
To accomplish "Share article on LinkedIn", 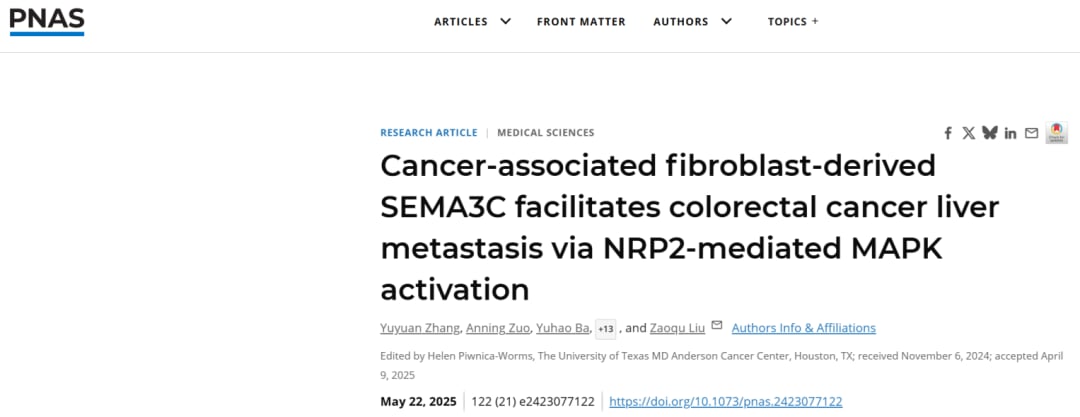I will pyautogui.click(x=1010, y=133).
